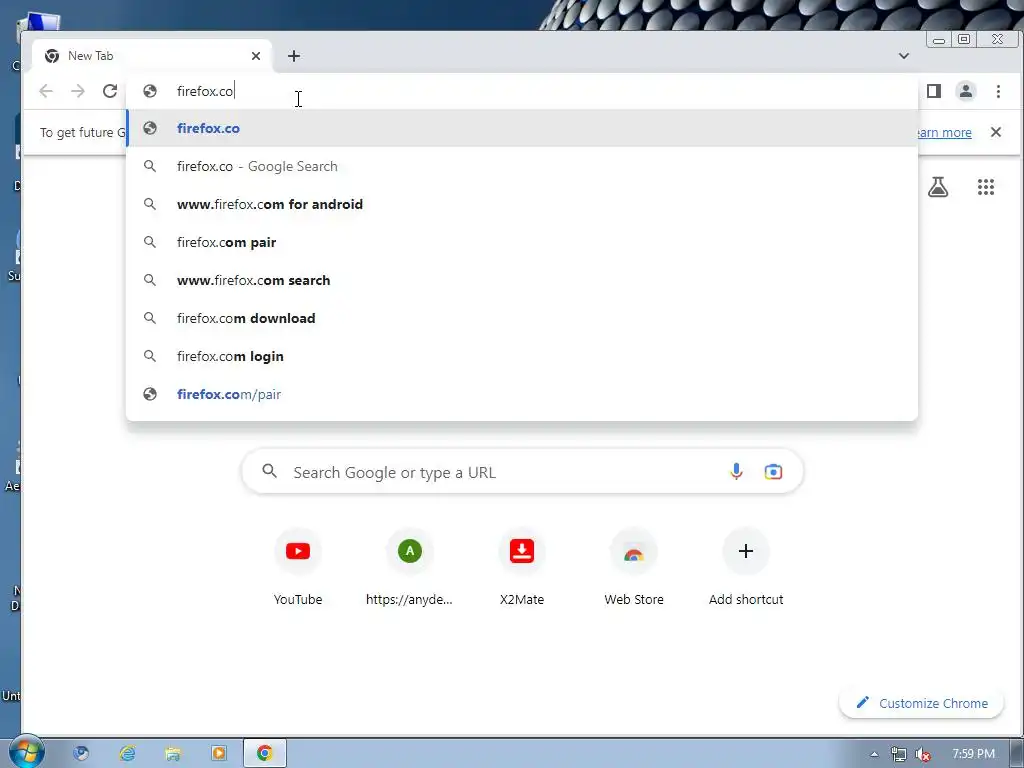This screenshot has width=1024, height=768.
Task: Open the X2Mate shortcut
Action: pos(522,567)
